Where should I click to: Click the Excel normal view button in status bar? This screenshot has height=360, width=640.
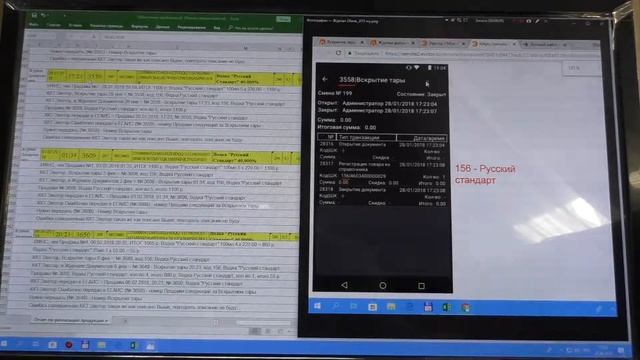pos(255,331)
